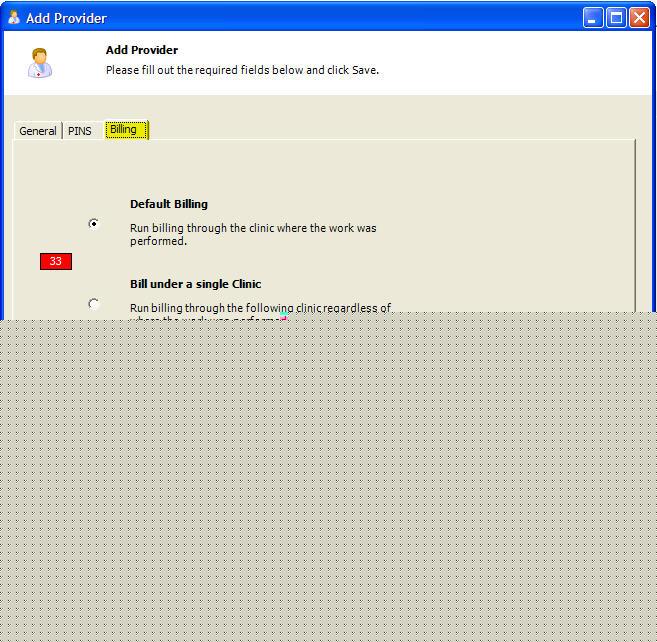Minimize the Add Provider window
The width and height of the screenshot is (657, 642).
coord(593,18)
